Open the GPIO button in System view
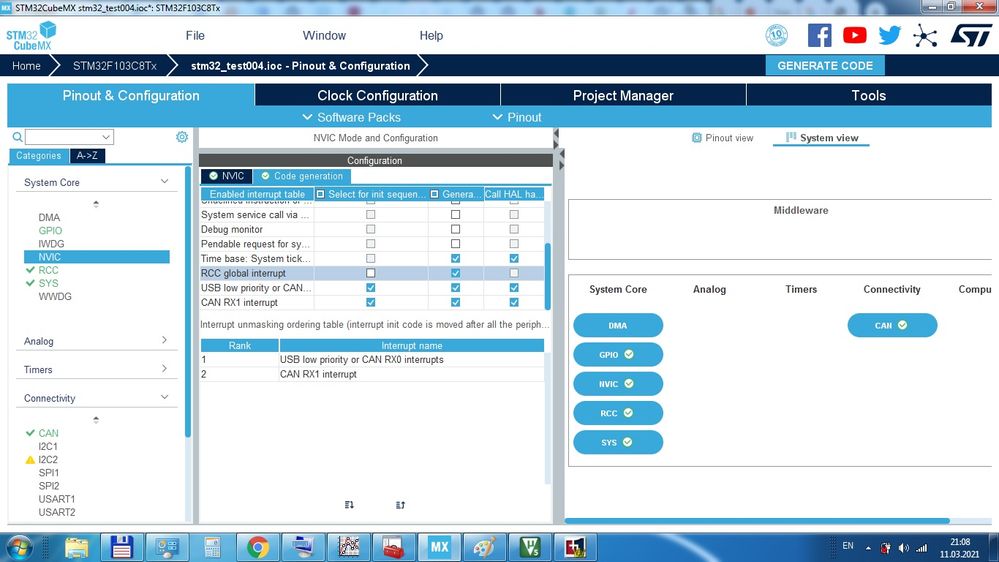The height and width of the screenshot is (562, 999). pos(618,354)
